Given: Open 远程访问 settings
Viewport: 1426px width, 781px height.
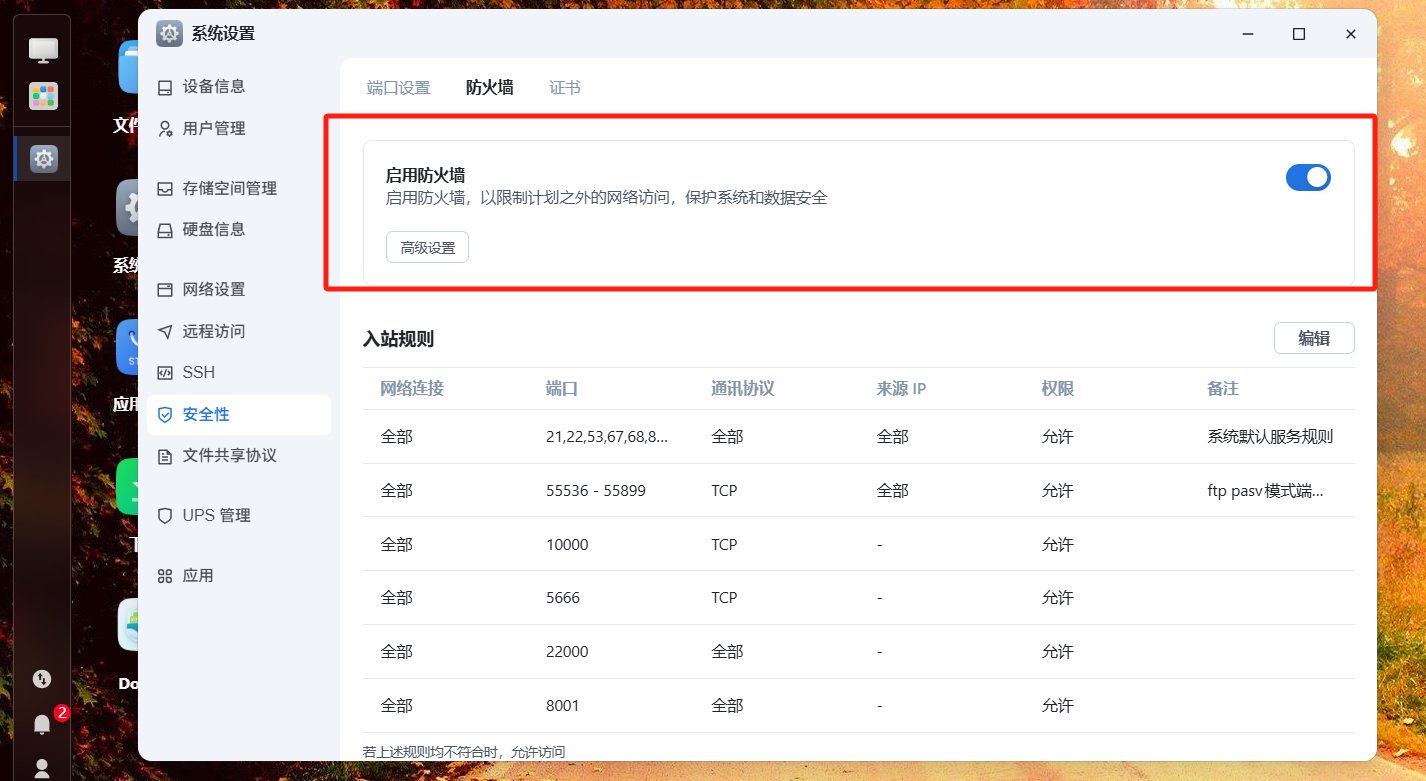Looking at the screenshot, I should pyautogui.click(x=238, y=332).
